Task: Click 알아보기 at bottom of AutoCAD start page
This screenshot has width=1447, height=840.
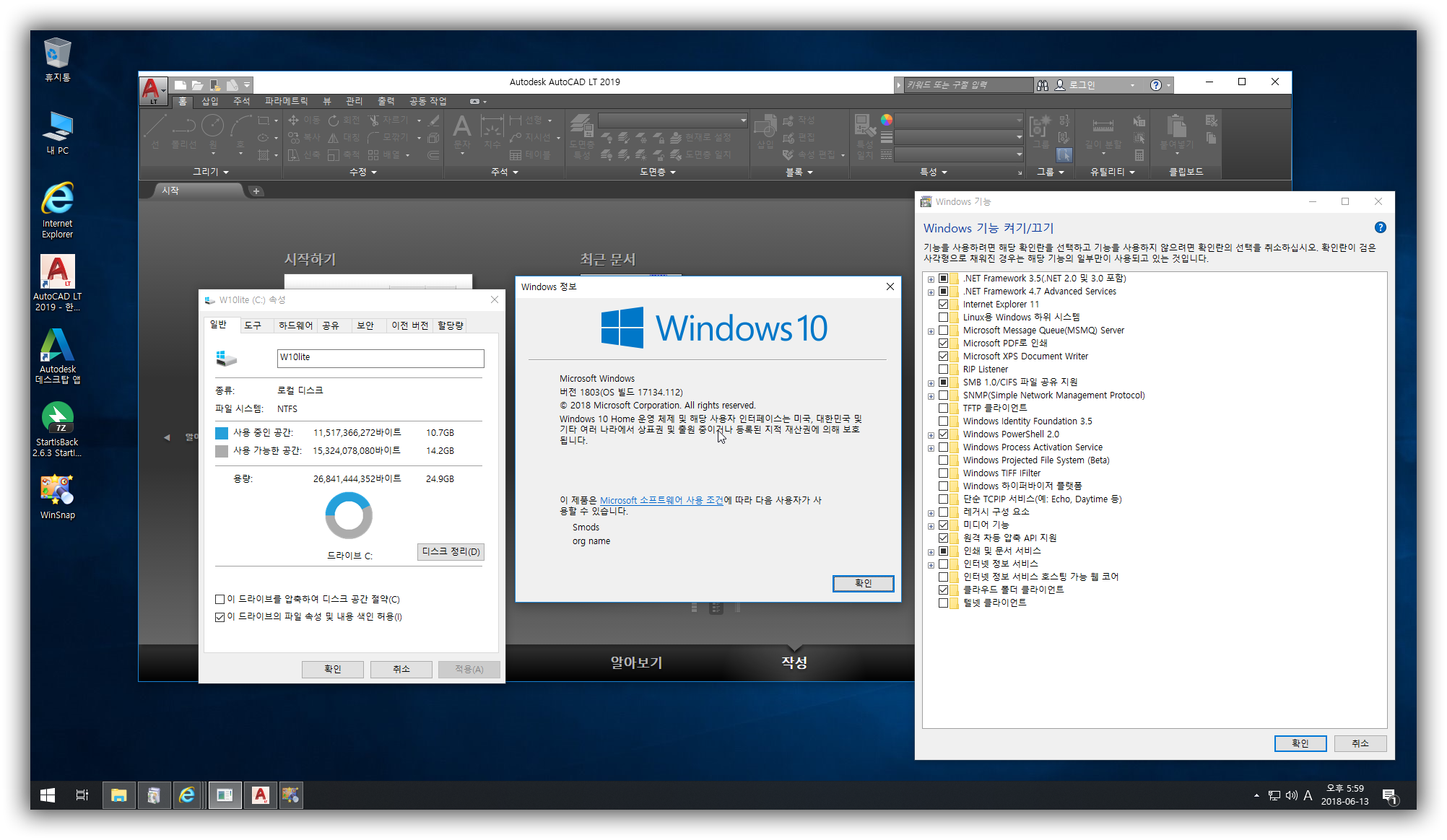Action: [x=636, y=662]
